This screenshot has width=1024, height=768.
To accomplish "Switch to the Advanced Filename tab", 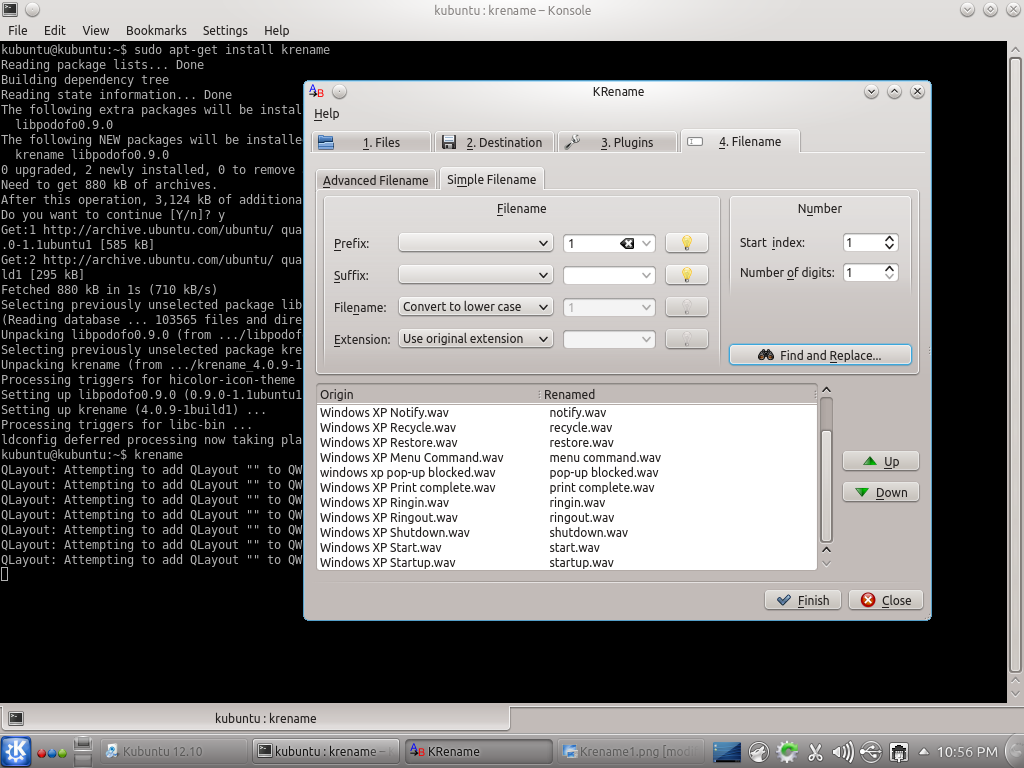I will 376,180.
